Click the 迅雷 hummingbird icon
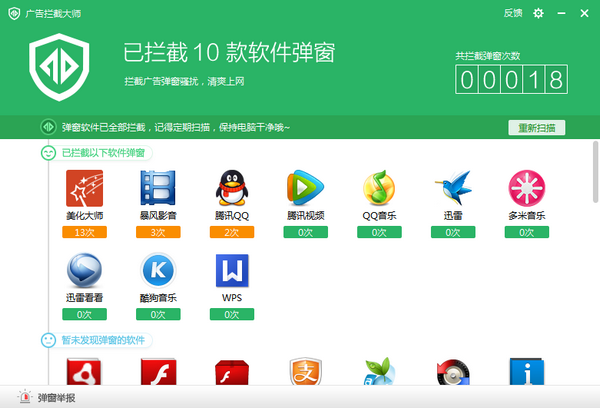The image size is (600, 408). [453, 188]
